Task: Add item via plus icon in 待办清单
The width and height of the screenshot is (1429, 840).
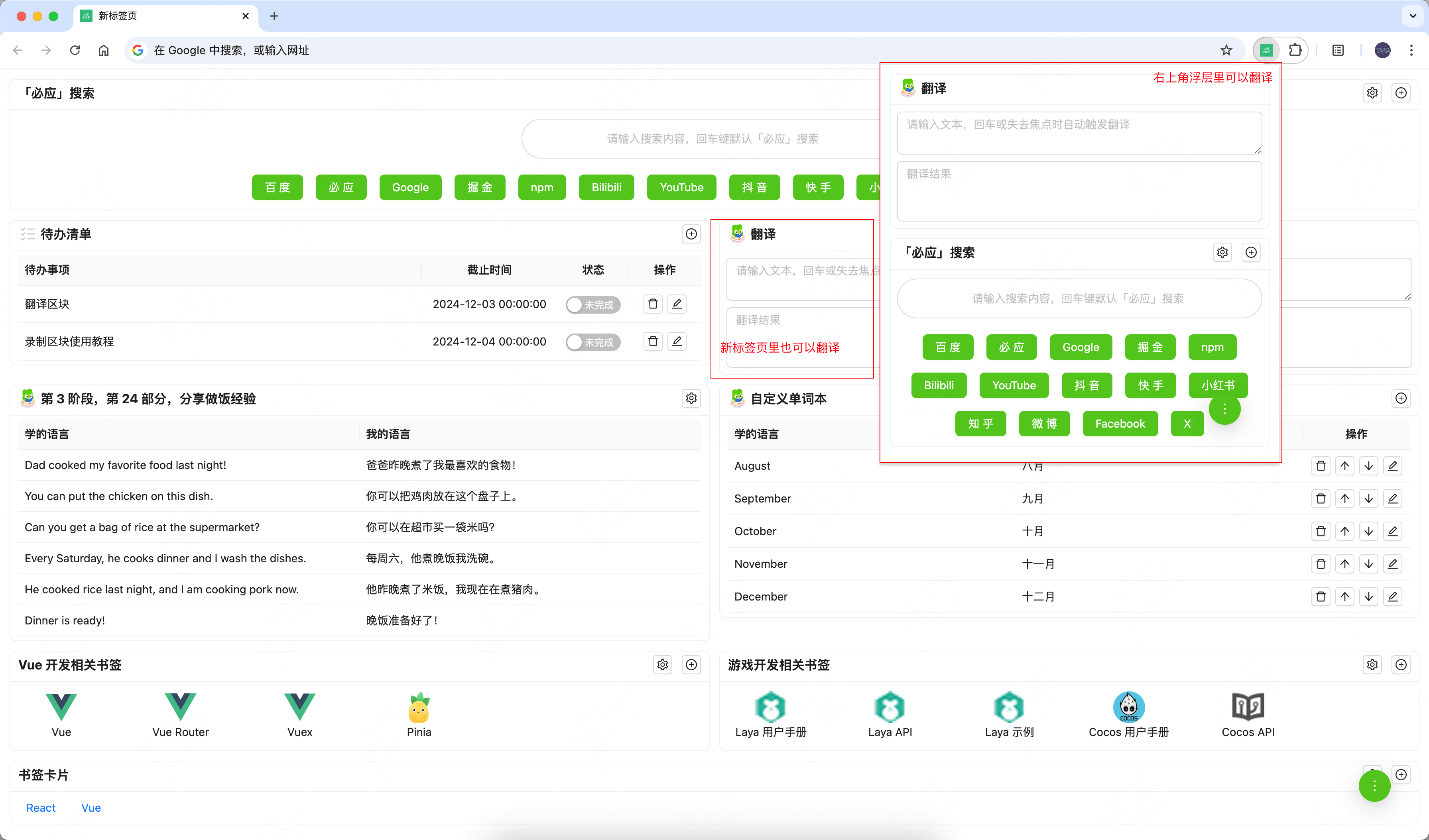Action: click(x=691, y=234)
